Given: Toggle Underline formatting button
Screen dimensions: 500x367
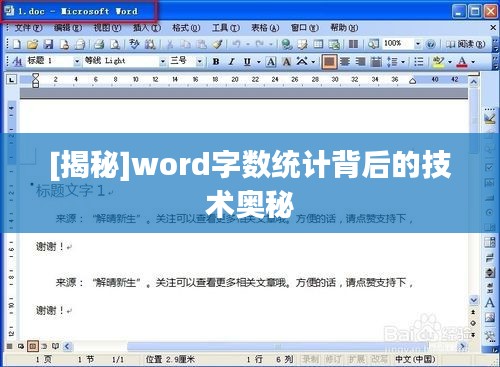Looking at the screenshot, I should [247, 62].
